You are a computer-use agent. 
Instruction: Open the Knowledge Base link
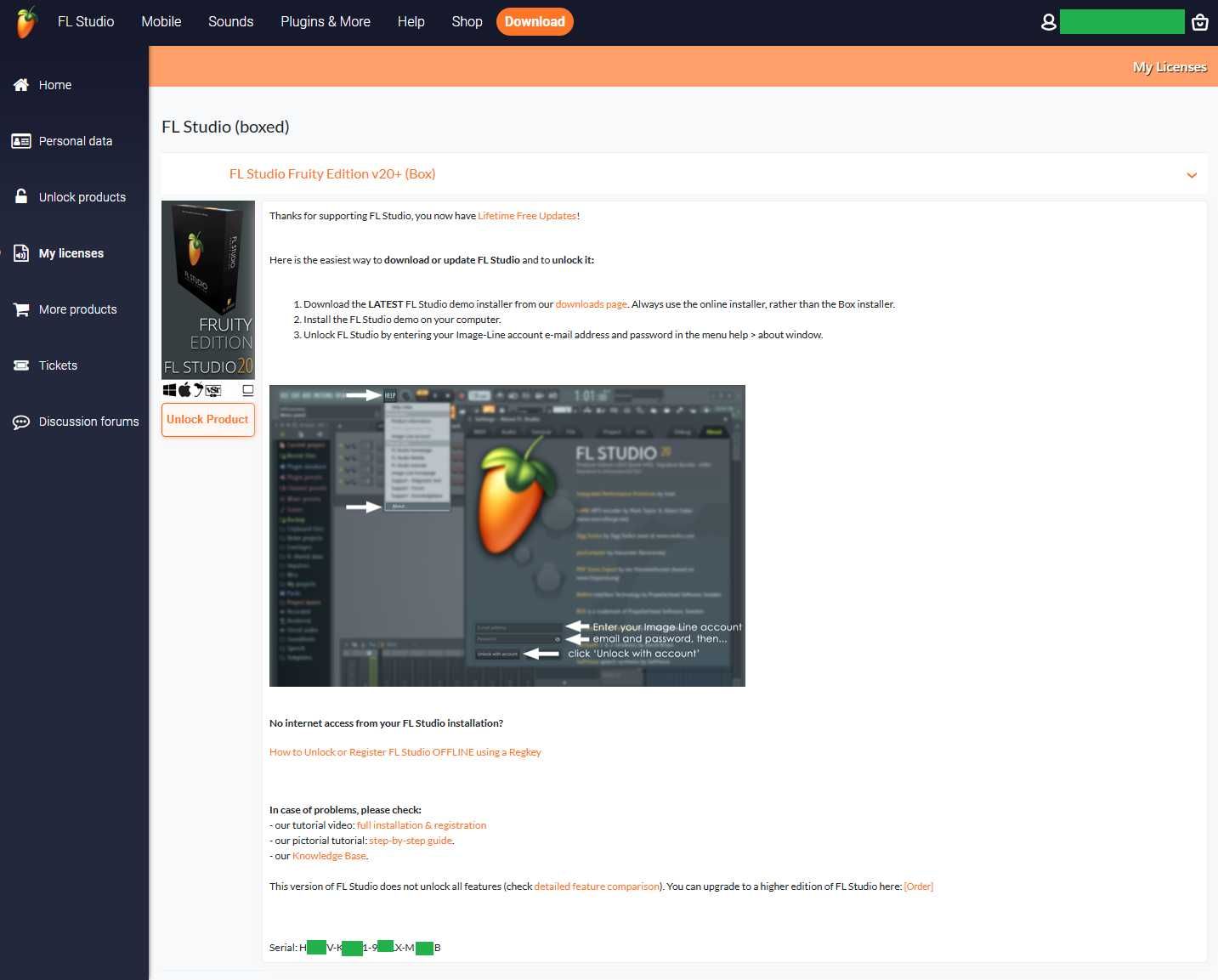329,856
